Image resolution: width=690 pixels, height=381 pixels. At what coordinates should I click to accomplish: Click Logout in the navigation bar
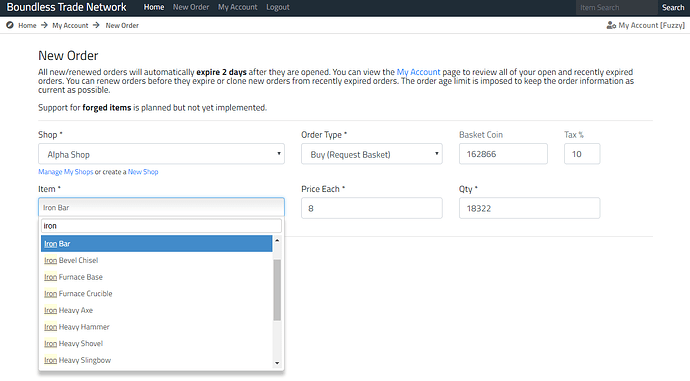(x=278, y=7)
